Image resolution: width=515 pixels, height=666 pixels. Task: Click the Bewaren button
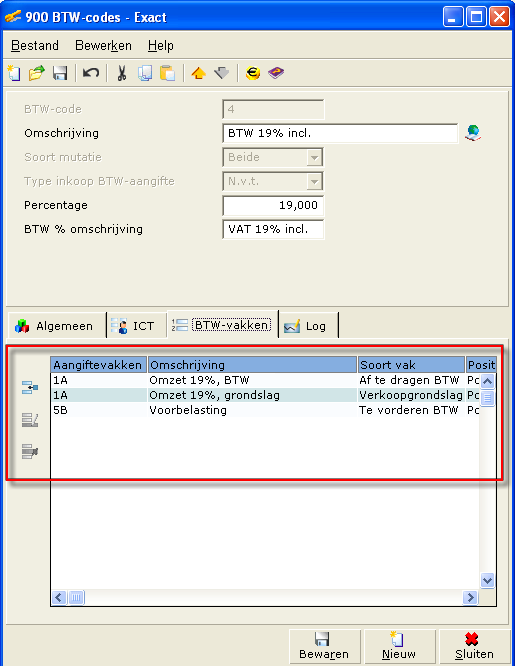pos(324,646)
